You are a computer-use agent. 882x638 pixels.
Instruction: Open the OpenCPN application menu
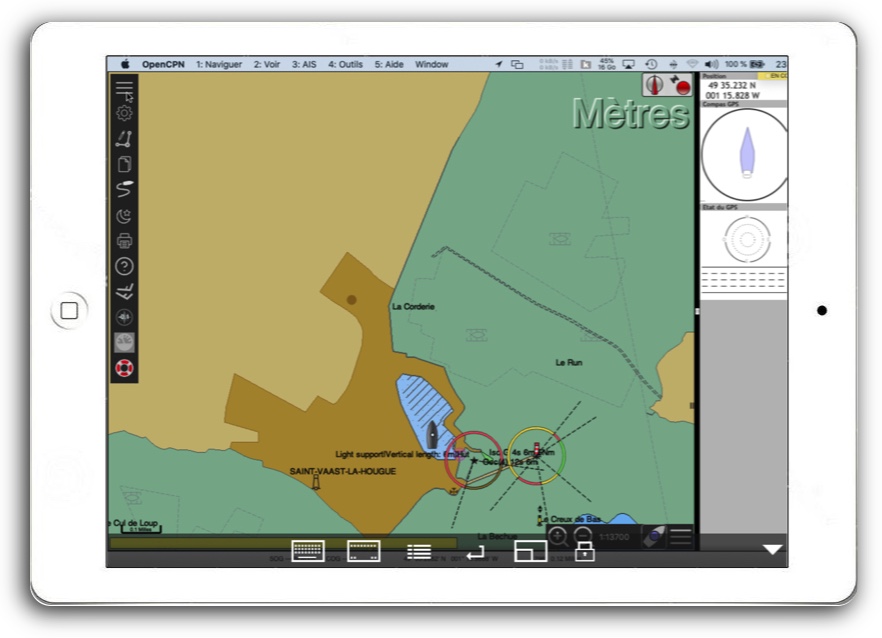163,64
